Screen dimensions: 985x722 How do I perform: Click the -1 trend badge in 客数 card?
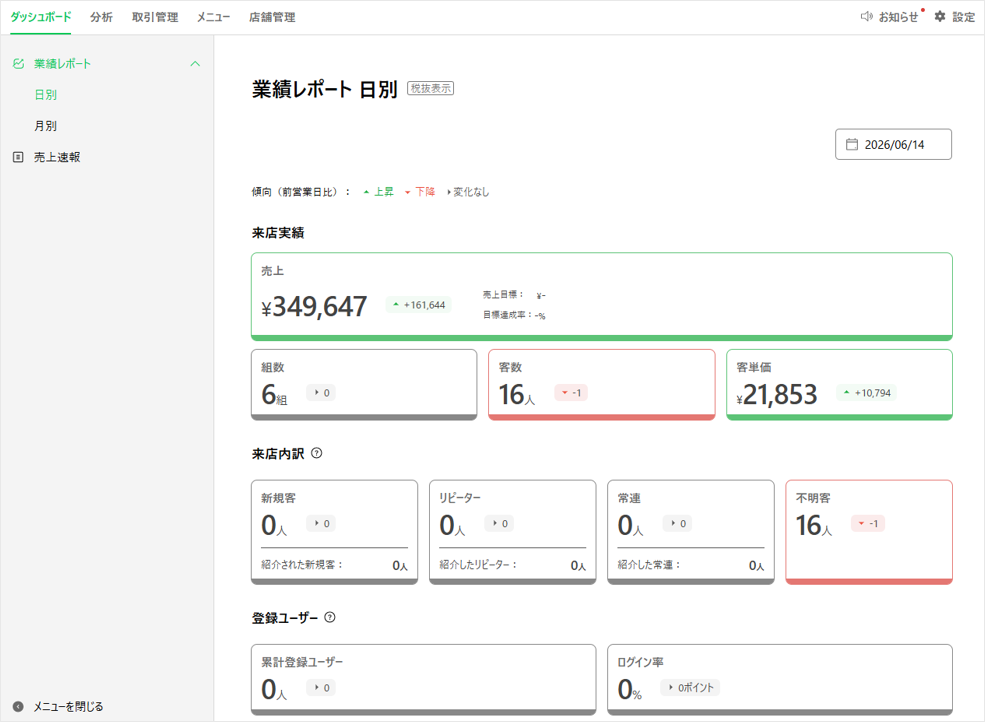point(571,393)
